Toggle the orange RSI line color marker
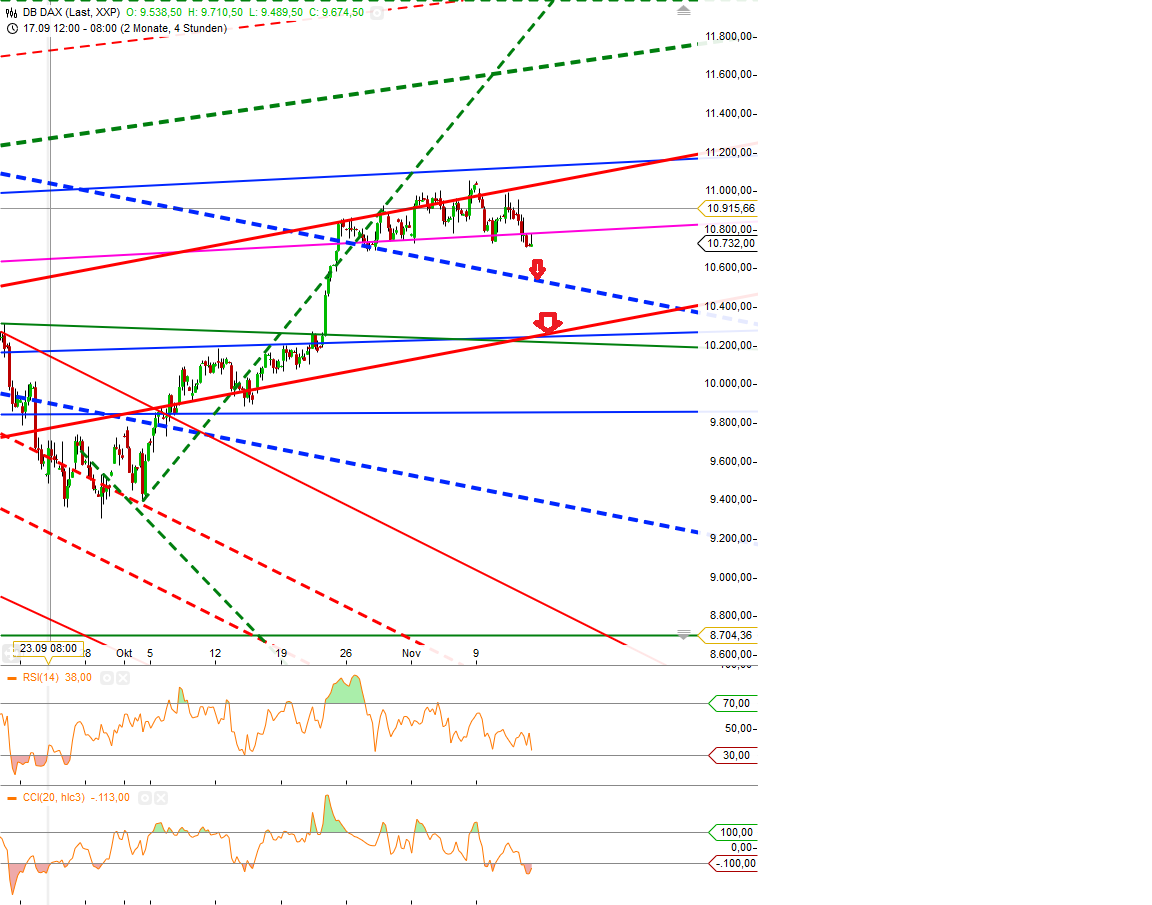 (x=11, y=677)
